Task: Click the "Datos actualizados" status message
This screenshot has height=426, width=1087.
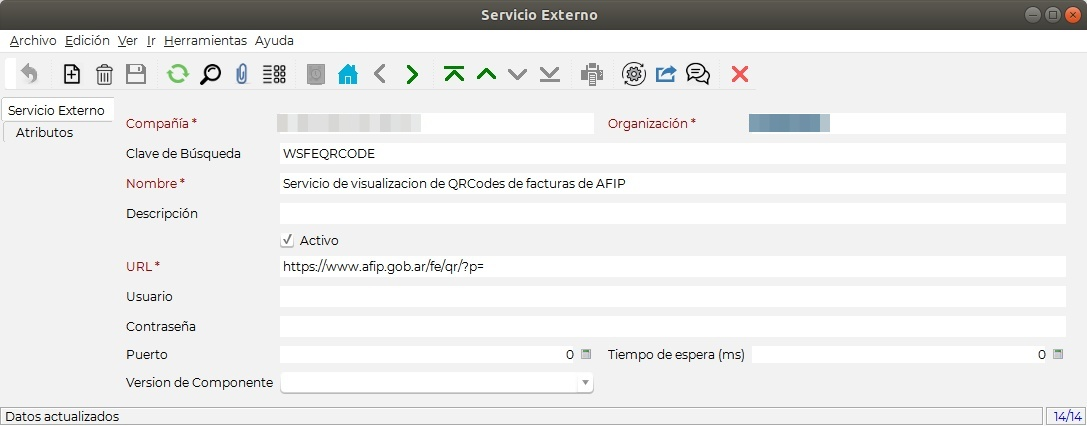Action: (x=62, y=416)
